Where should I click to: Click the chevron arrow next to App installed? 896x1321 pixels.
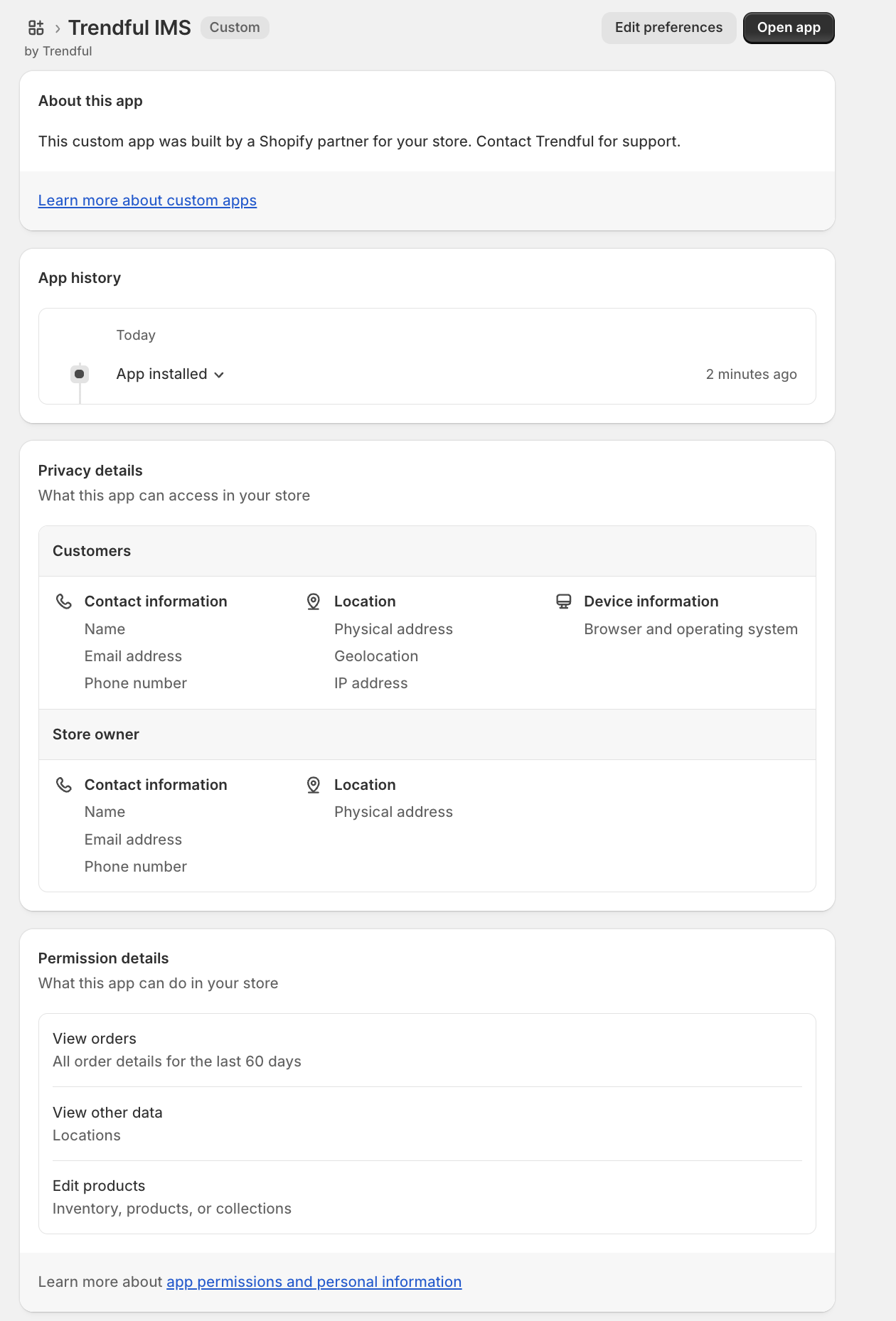click(219, 375)
